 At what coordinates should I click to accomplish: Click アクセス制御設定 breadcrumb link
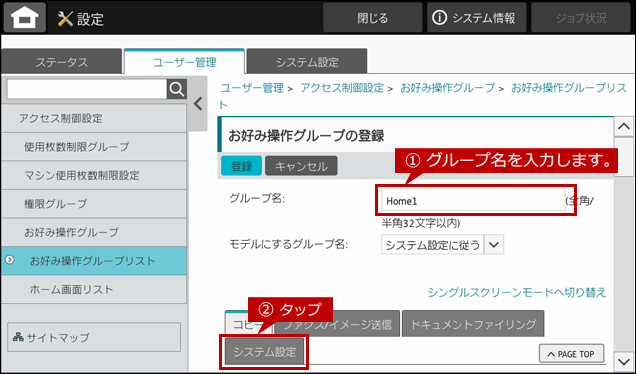tap(342, 88)
